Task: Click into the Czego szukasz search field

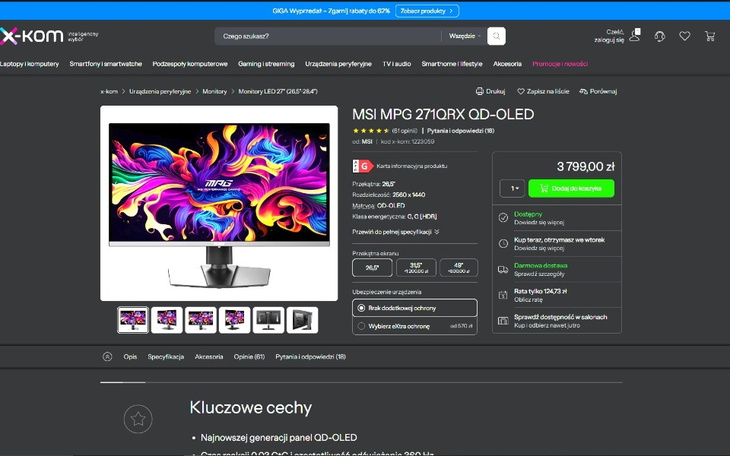Action: click(x=328, y=36)
